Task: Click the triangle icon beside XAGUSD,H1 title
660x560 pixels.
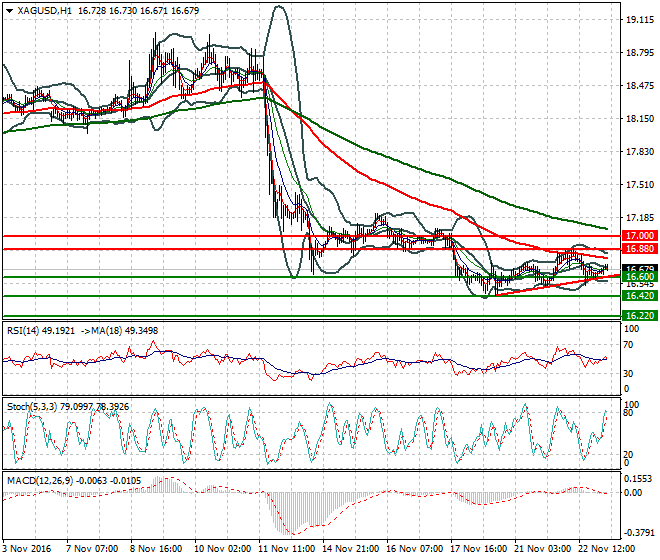Action: click(x=8, y=10)
